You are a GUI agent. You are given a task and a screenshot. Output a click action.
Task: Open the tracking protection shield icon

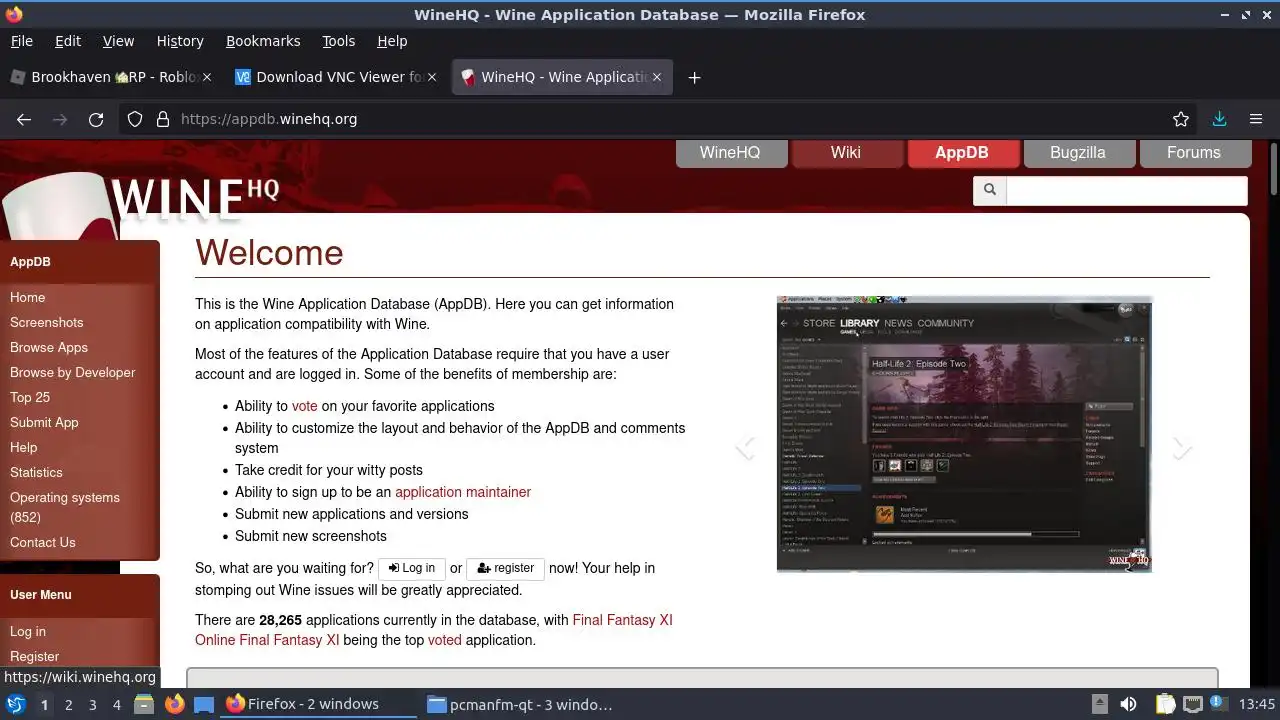(x=135, y=119)
